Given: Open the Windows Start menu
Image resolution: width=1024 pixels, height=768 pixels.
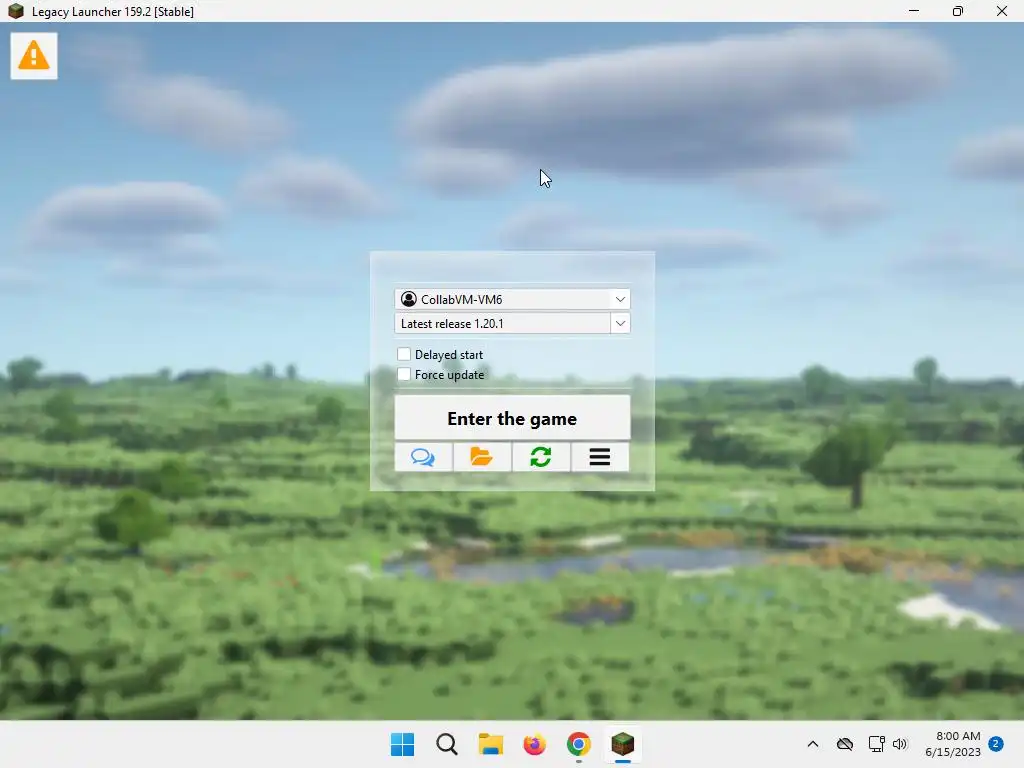Looking at the screenshot, I should coord(402,744).
